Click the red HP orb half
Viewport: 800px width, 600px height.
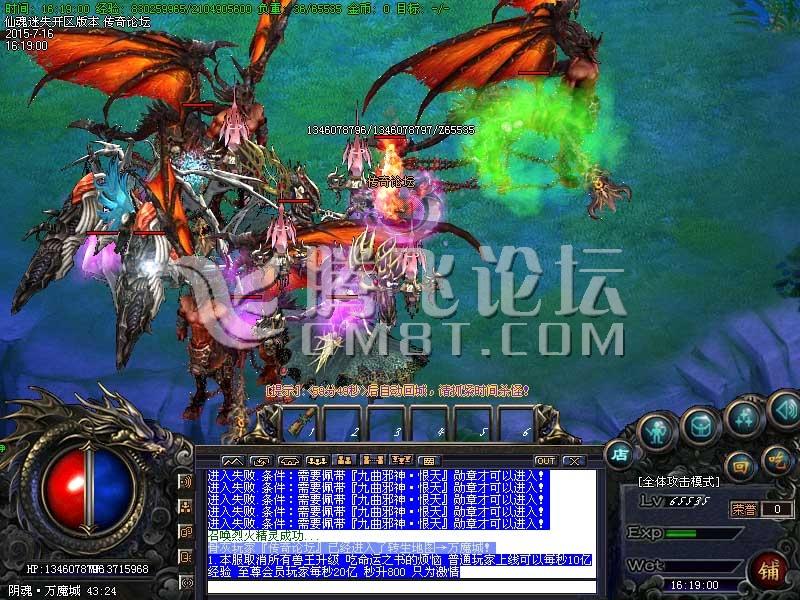point(65,489)
